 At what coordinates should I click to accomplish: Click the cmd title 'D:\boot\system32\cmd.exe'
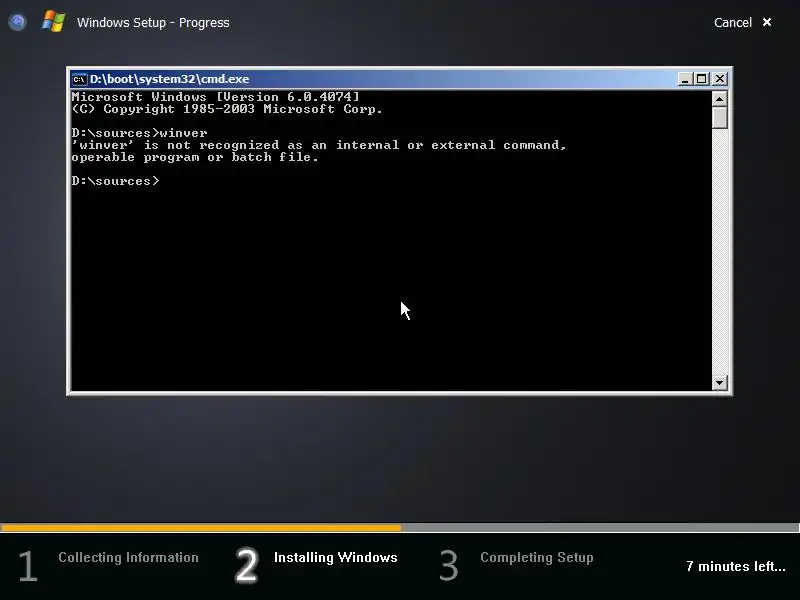[x=169, y=79]
